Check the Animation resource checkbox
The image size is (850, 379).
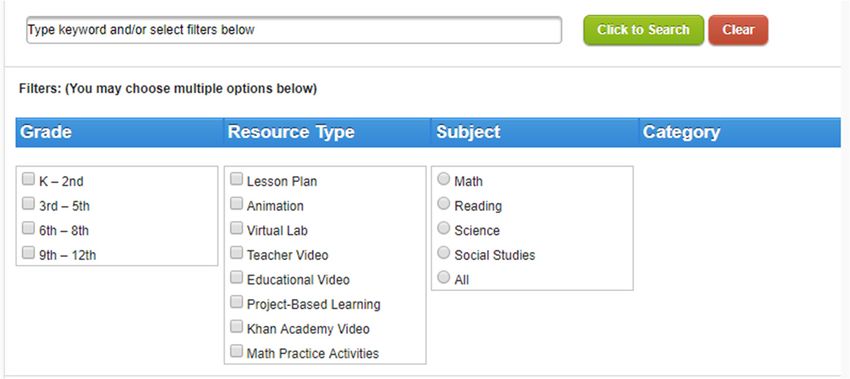coord(236,204)
